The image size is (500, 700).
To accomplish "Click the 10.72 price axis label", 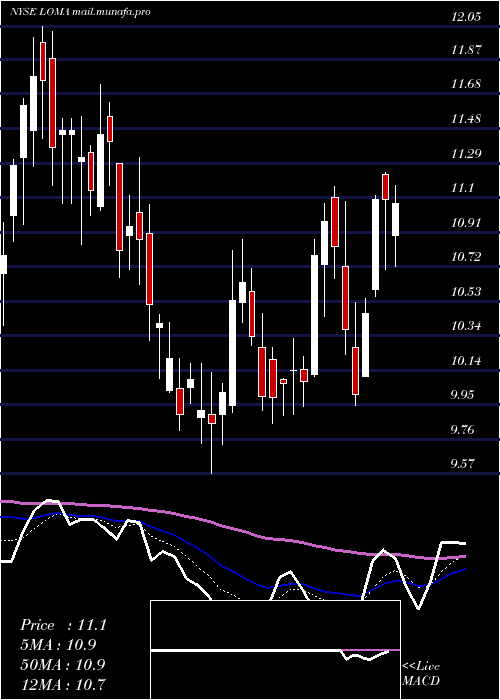I will [x=466, y=257].
